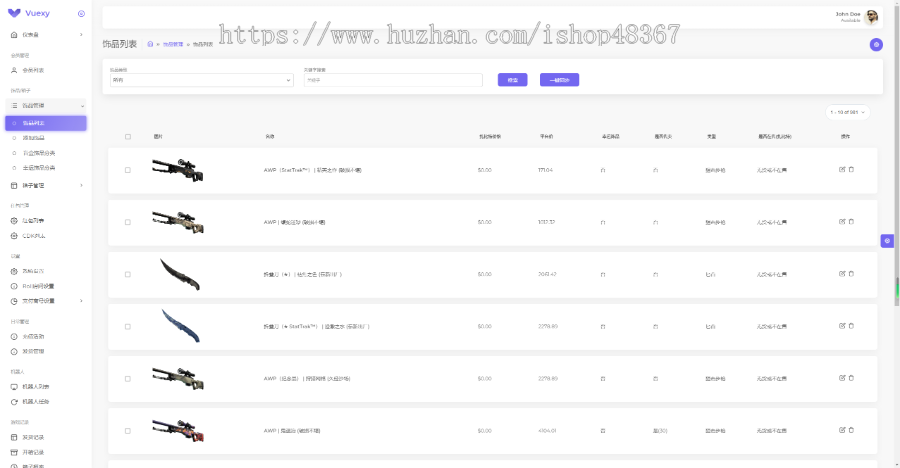Image resolution: width=900 pixels, height=468 pixels.
Task: Expand the 仪表盘 sidebar group
Action: pos(46,35)
